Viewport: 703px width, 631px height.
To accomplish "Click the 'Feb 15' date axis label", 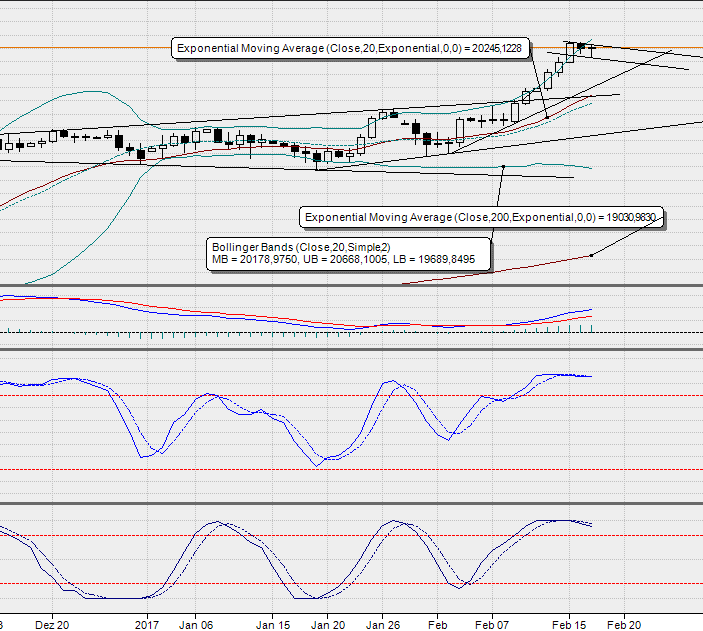I will 569,625.
